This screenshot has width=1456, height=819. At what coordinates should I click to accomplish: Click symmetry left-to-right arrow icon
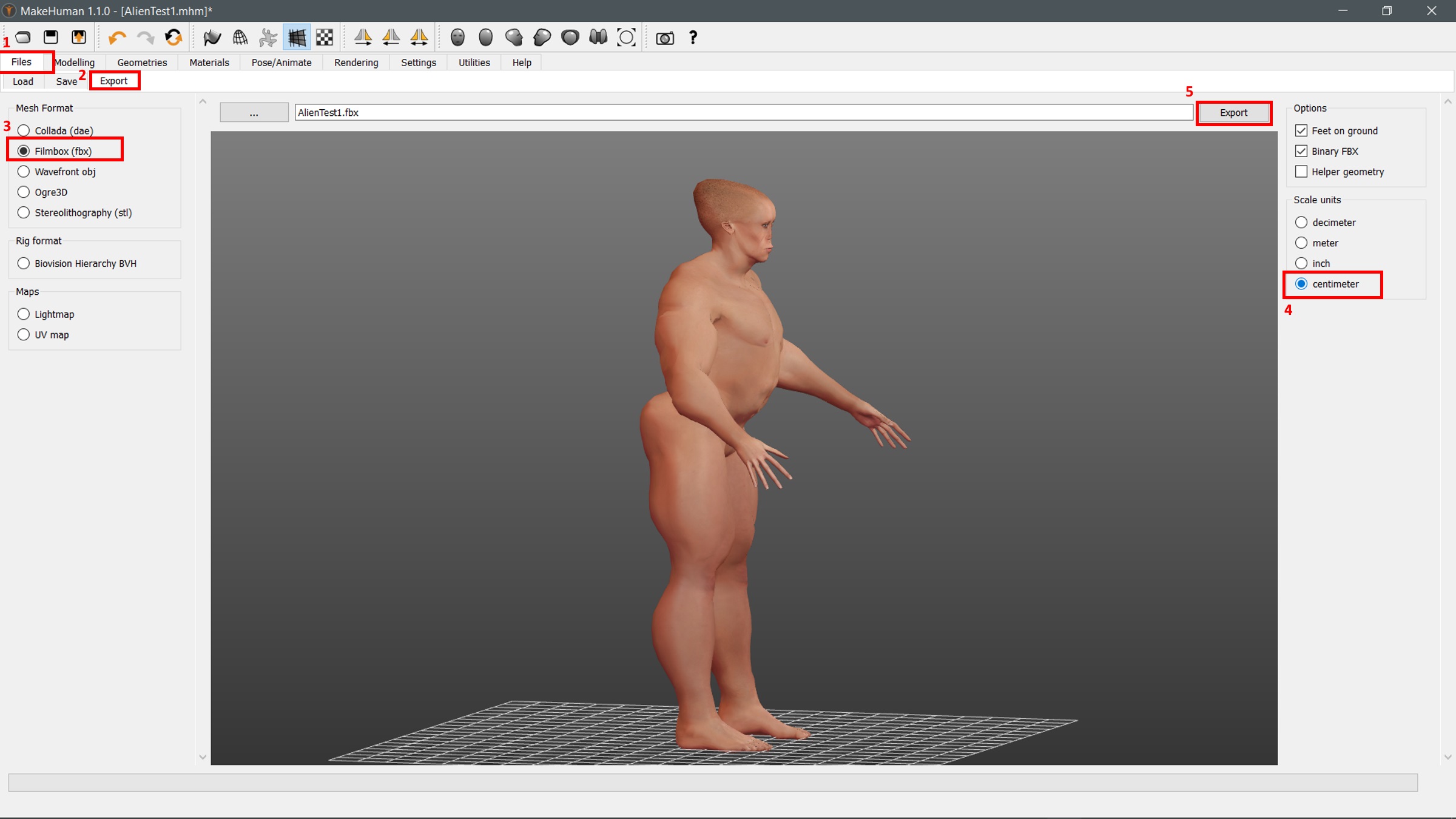391,38
